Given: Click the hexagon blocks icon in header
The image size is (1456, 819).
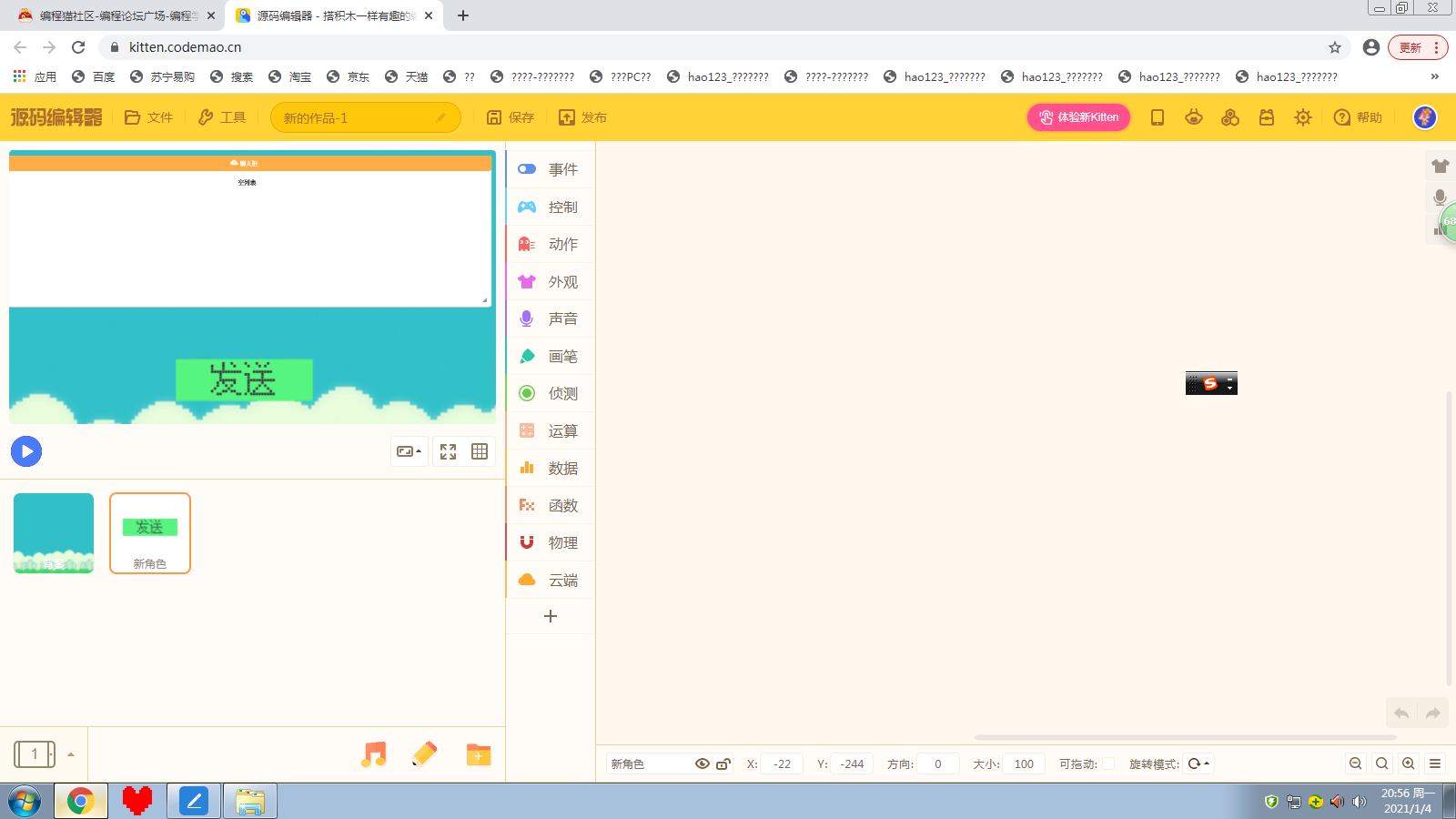Looking at the screenshot, I should coord(1230,117).
